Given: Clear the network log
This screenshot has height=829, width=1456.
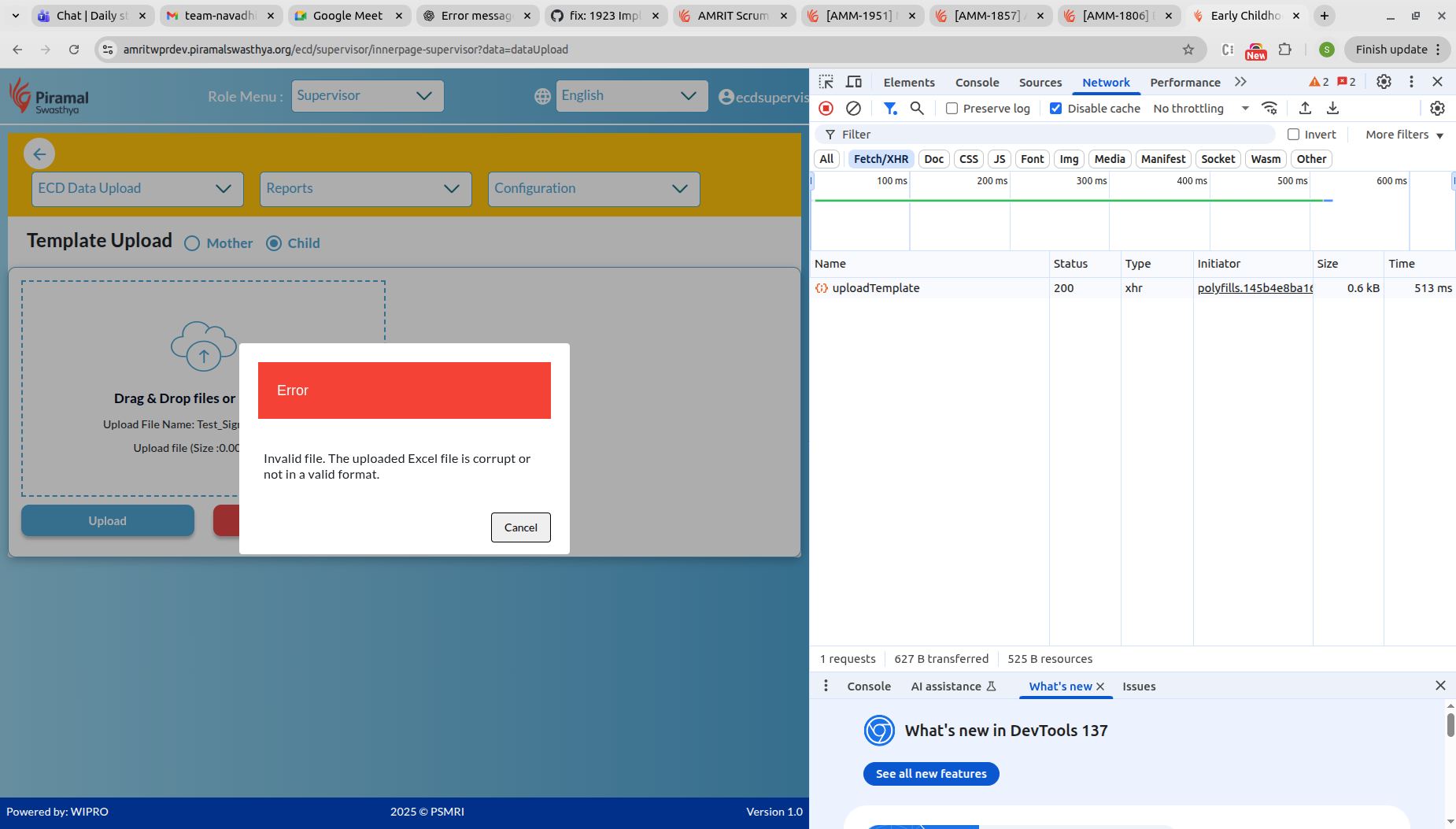Looking at the screenshot, I should click(x=853, y=109).
